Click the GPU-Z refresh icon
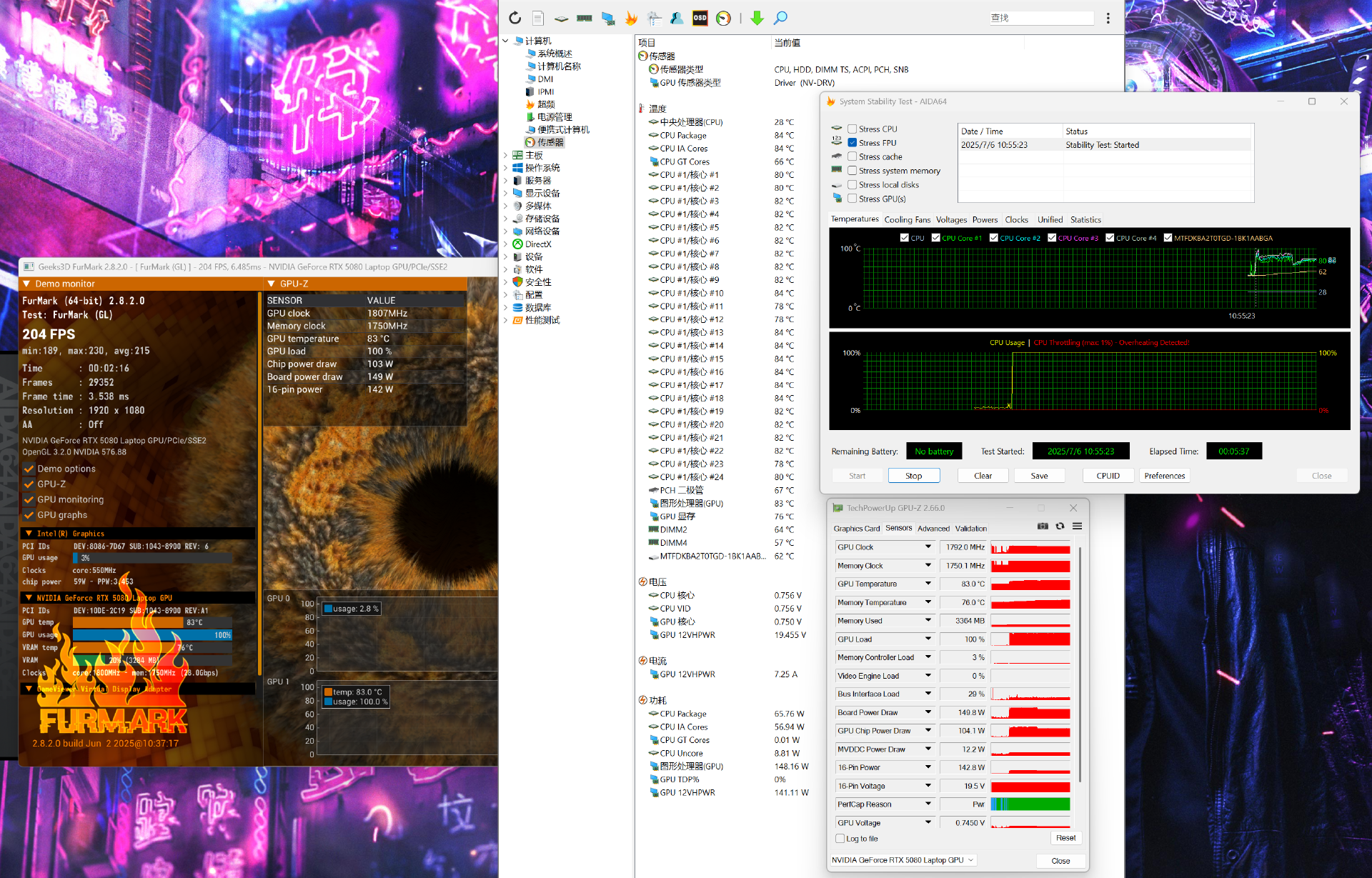Viewport: 1372px width, 878px height. tap(1060, 527)
